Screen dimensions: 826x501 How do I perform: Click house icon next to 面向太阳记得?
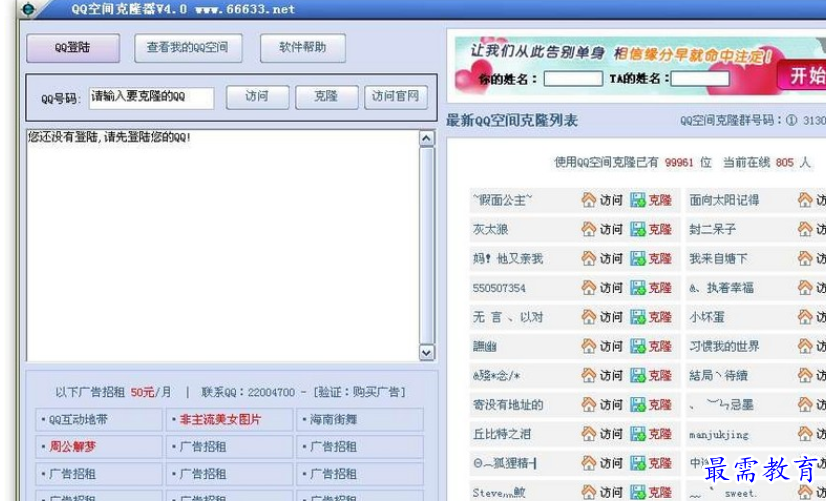click(x=805, y=200)
